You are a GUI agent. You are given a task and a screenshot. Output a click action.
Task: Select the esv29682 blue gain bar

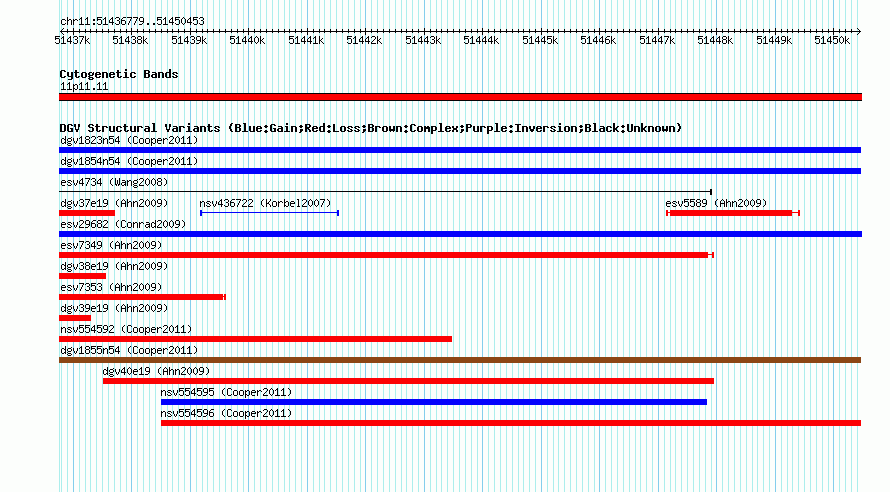460,234
